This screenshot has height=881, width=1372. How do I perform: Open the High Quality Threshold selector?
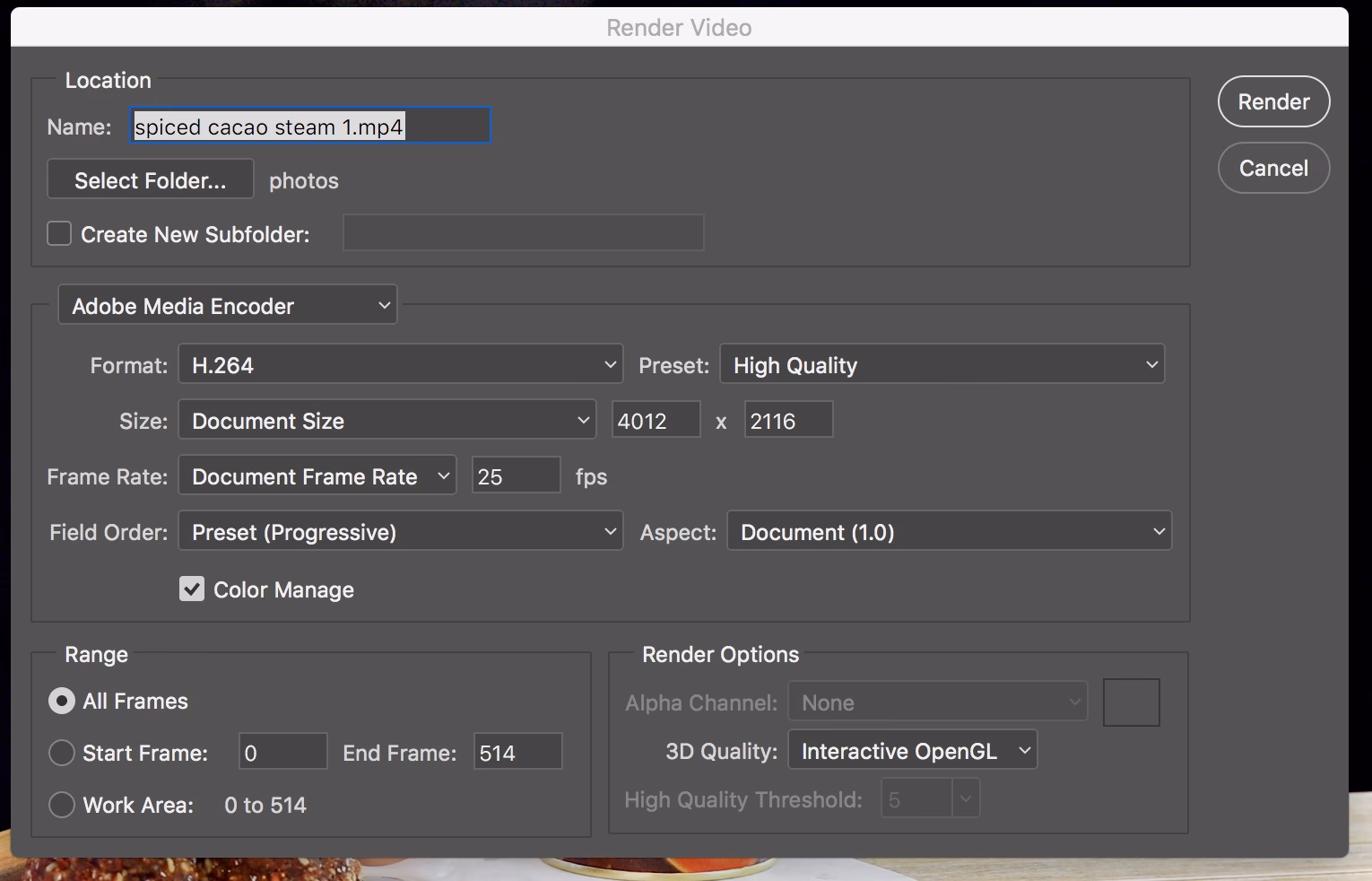pyautogui.click(x=930, y=798)
